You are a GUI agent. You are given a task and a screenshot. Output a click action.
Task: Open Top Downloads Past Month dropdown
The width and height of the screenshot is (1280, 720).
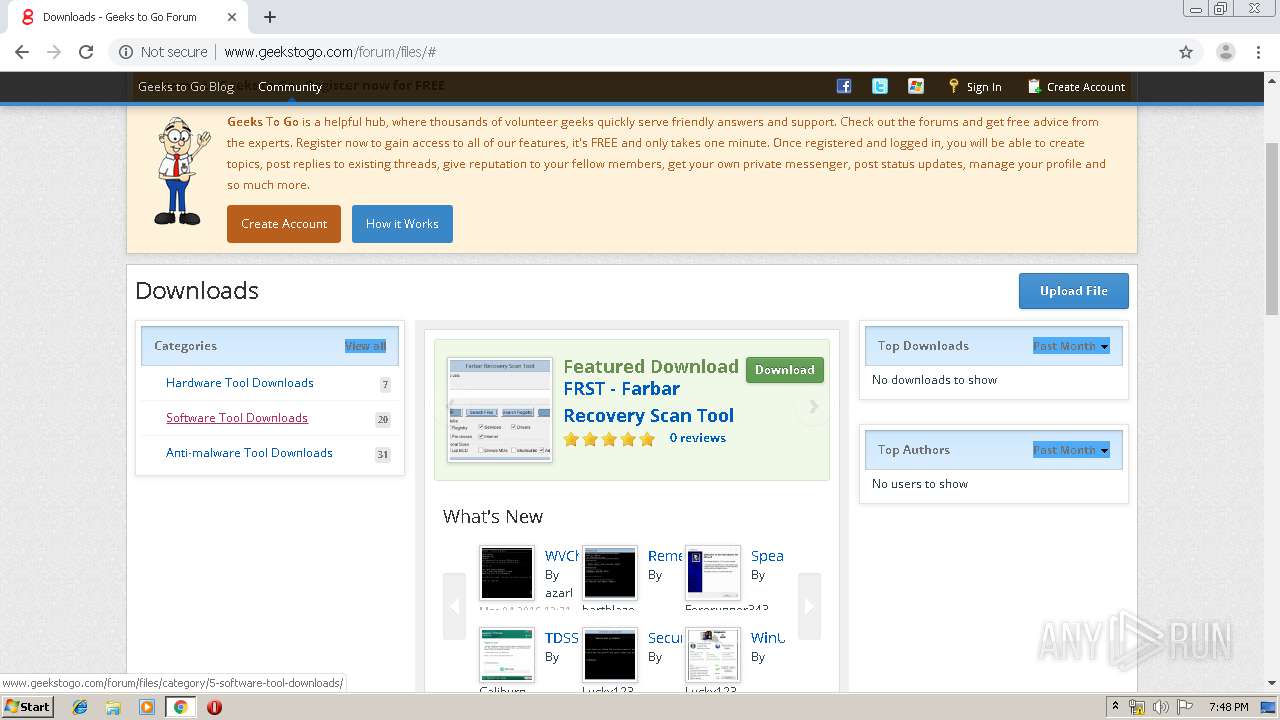(1071, 346)
